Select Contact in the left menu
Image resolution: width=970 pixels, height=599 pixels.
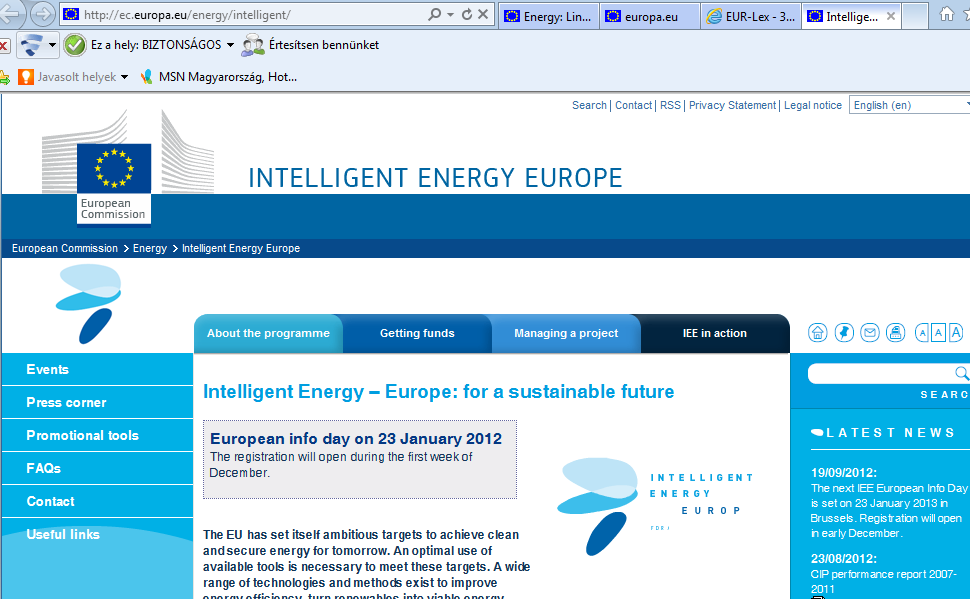pos(97,501)
